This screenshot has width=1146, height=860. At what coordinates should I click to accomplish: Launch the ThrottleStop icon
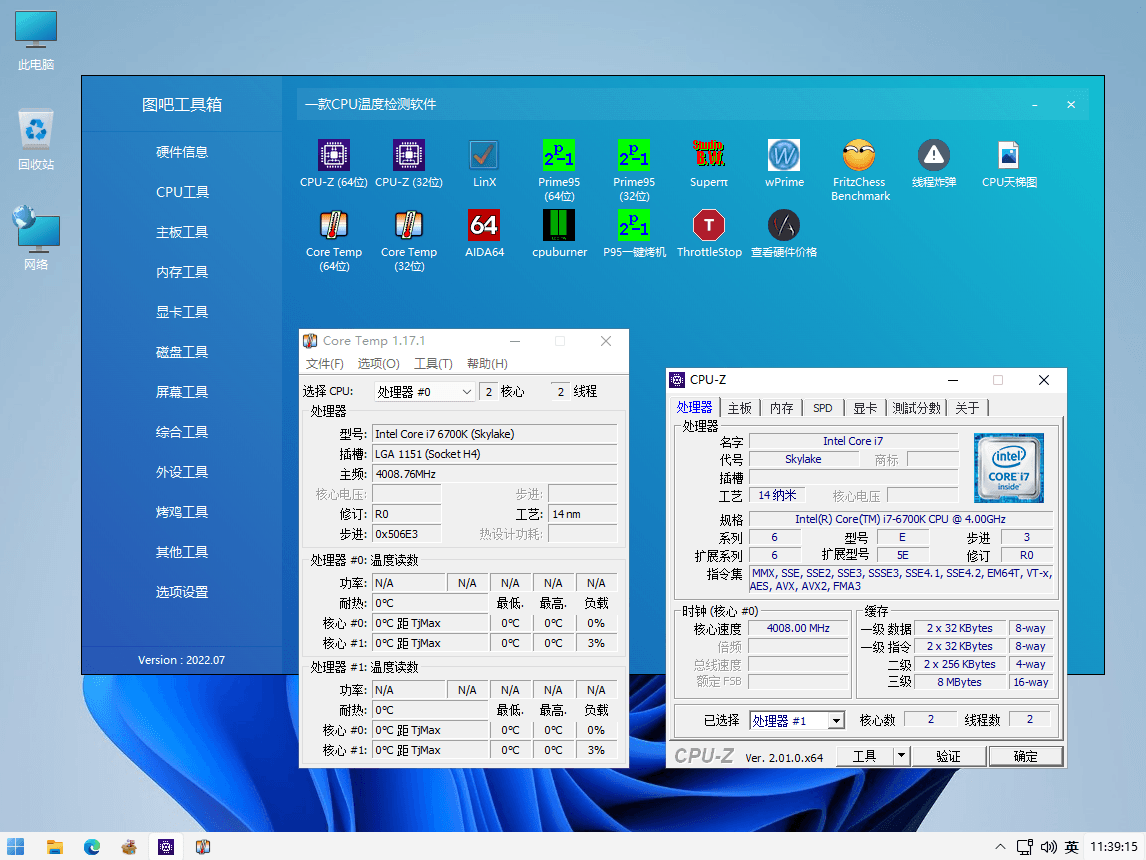coord(709,225)
